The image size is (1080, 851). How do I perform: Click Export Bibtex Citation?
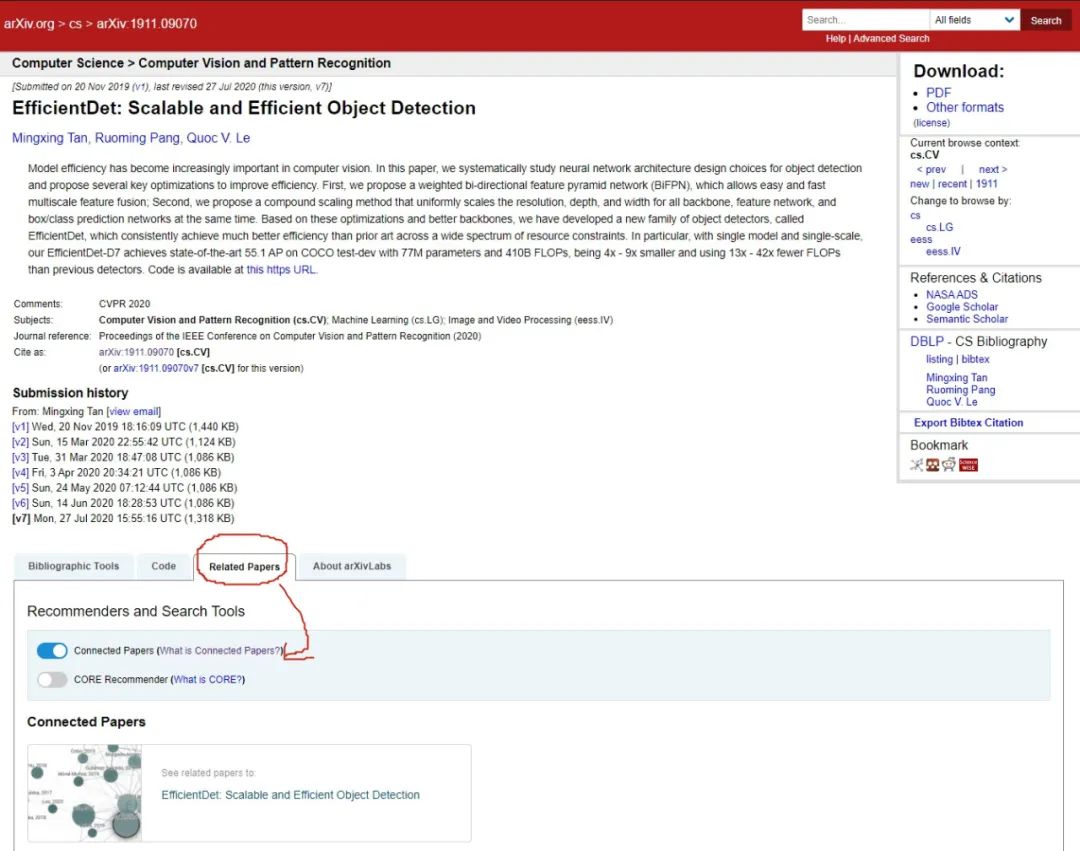968,423
